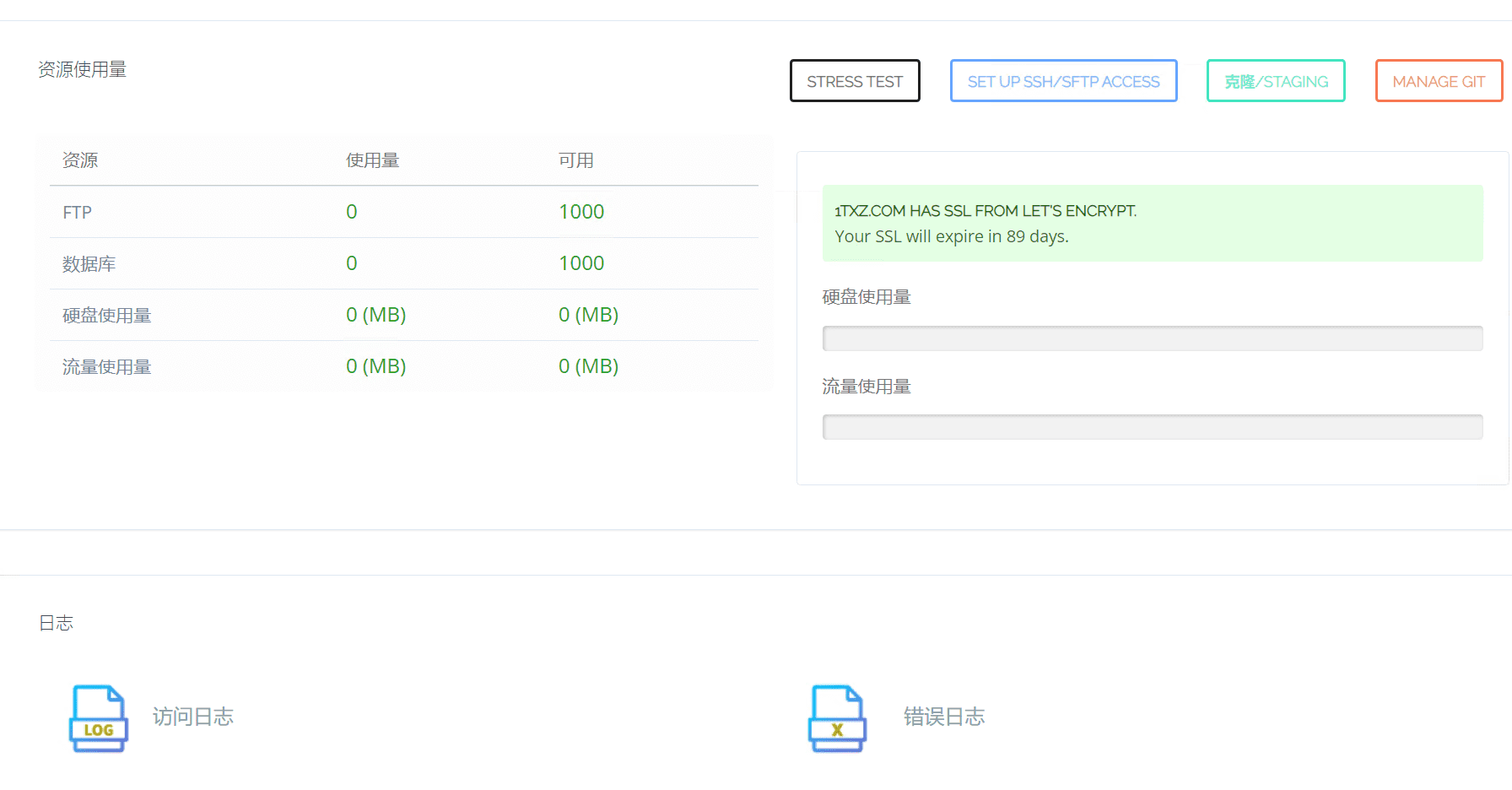Viewport: 1512px width, 790px height.
Task: Select the 硬盘使用量 row in resource table
Action: [106, 315]
